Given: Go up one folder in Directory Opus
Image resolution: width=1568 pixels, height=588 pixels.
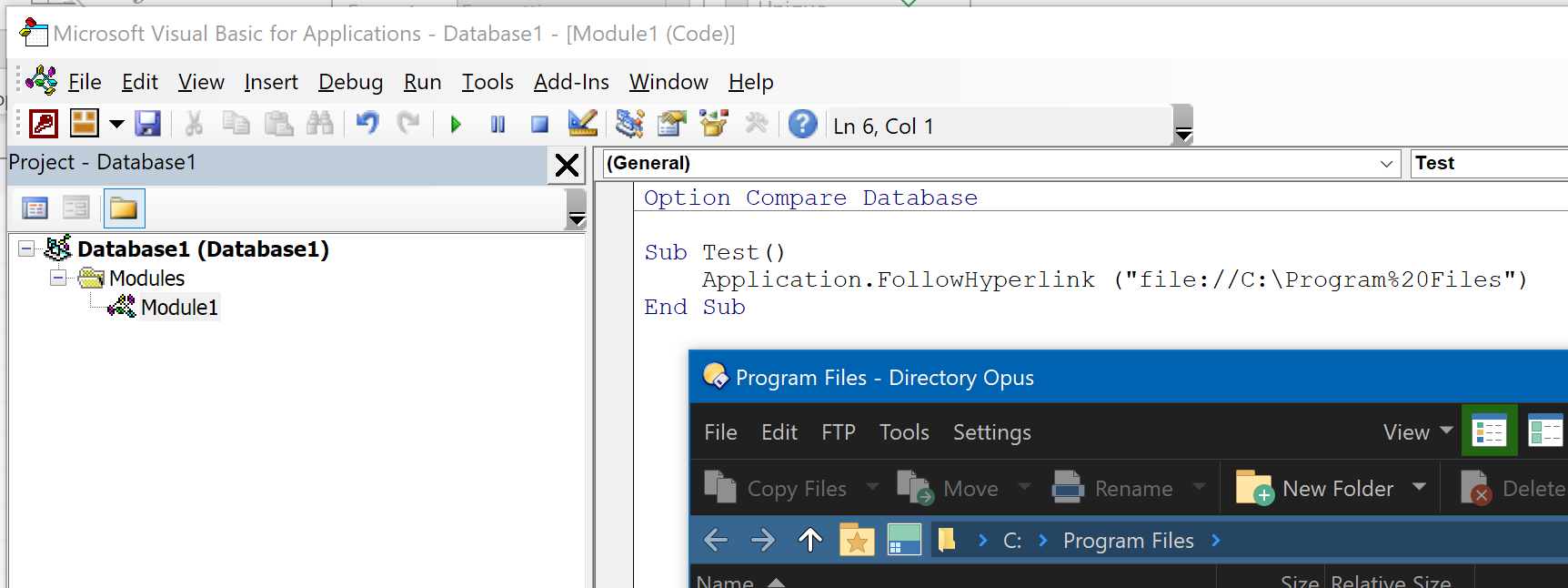Looking at the screenshot, I should 809,540.
